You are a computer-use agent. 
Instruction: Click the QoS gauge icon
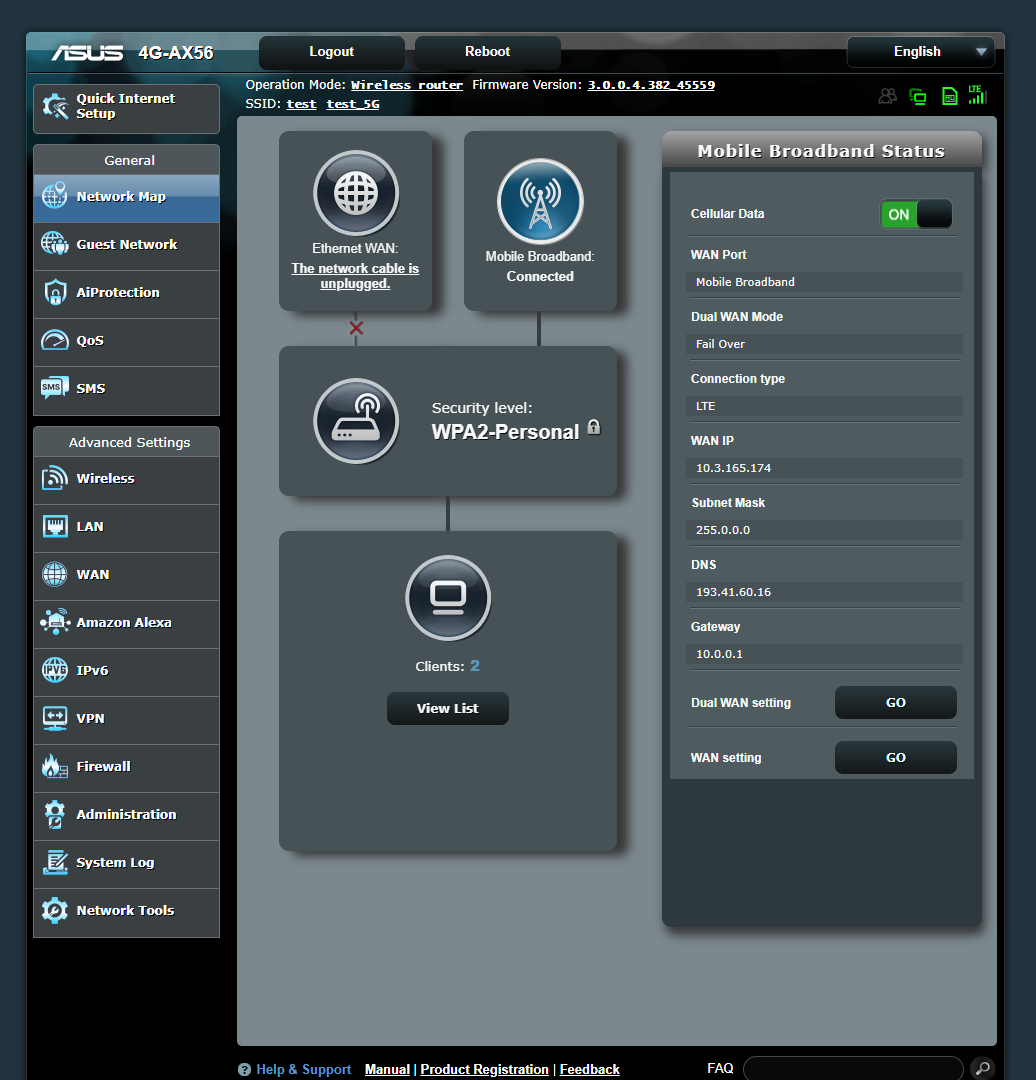[55, 340]
